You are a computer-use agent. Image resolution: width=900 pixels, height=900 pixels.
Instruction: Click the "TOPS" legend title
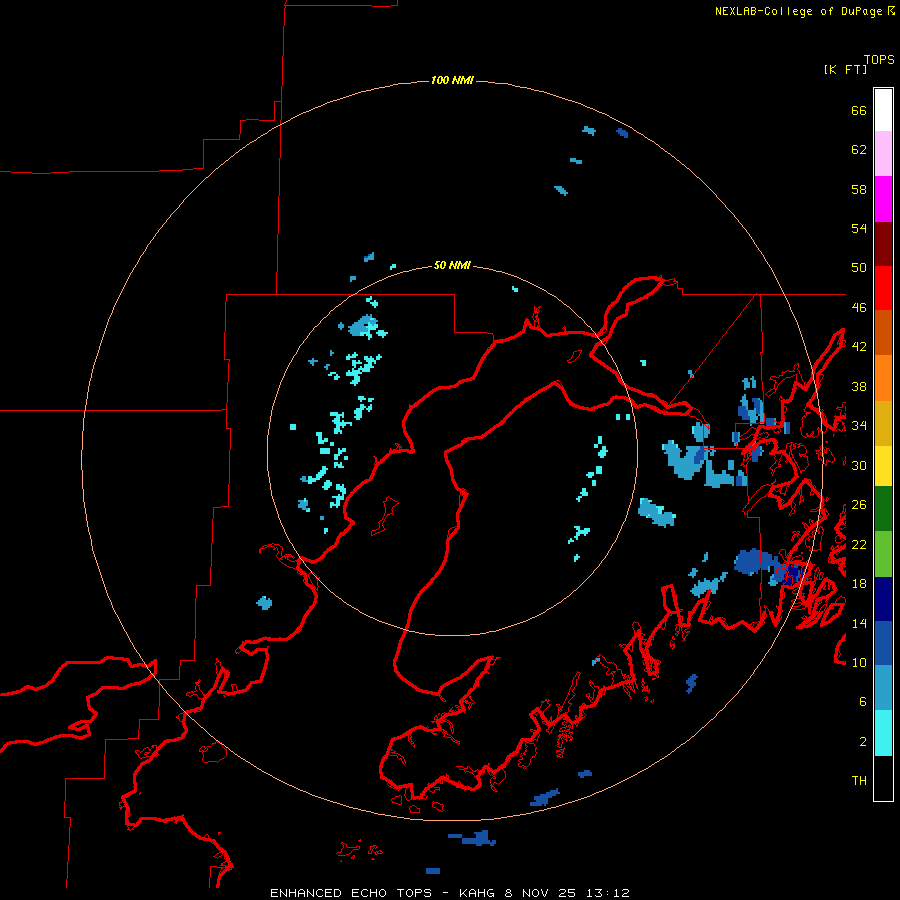(x=879, y=59)
